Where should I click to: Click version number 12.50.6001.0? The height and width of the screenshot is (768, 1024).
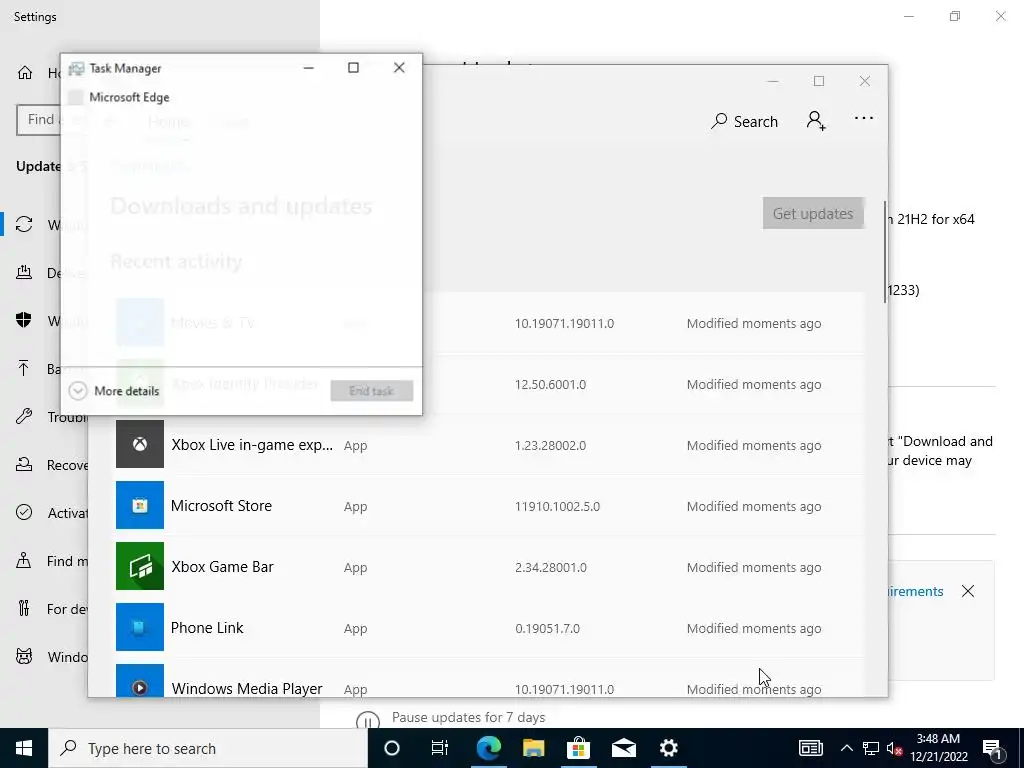coord(551,384)
